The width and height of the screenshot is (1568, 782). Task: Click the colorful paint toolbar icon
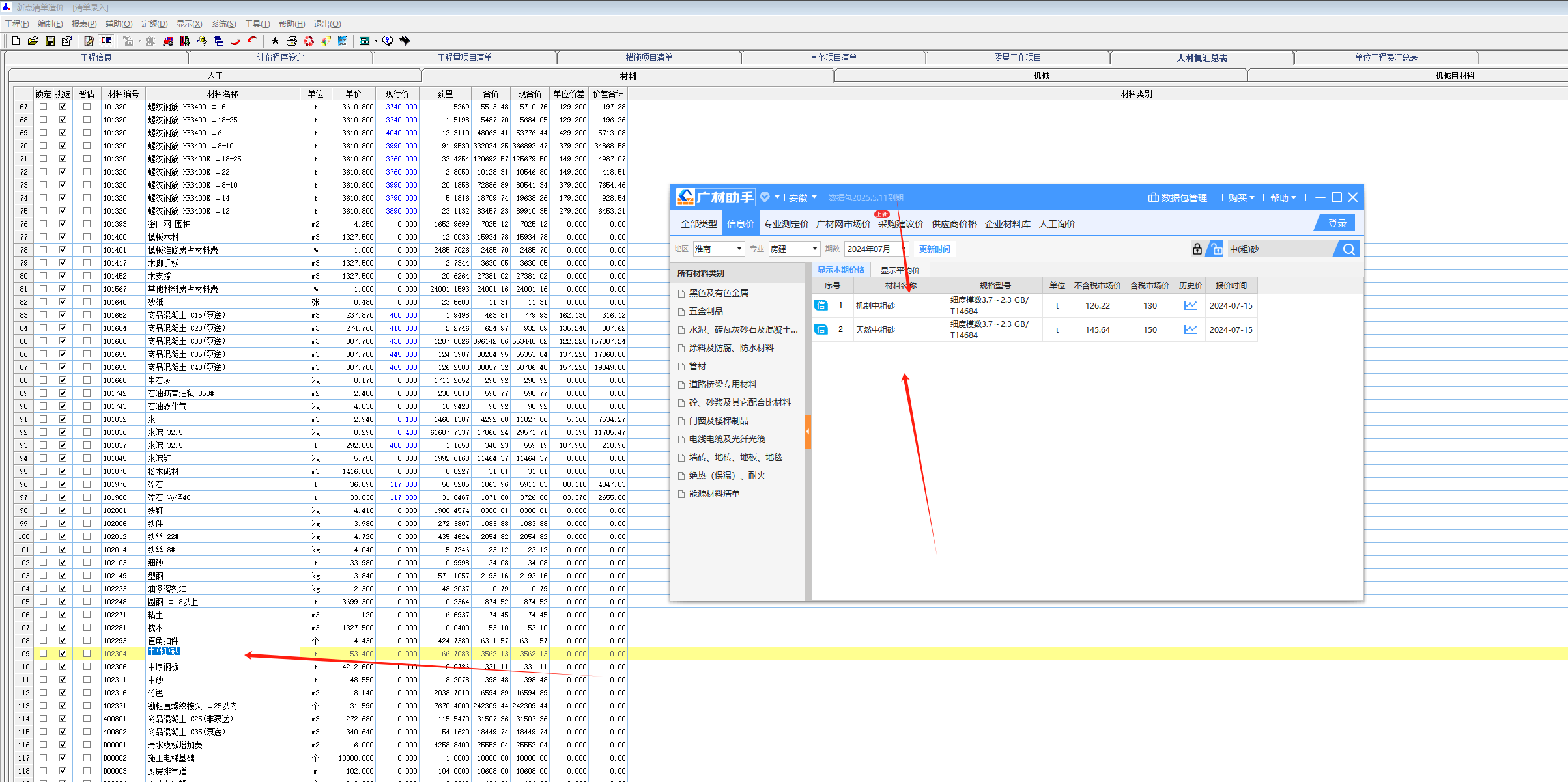pos(326,41)
